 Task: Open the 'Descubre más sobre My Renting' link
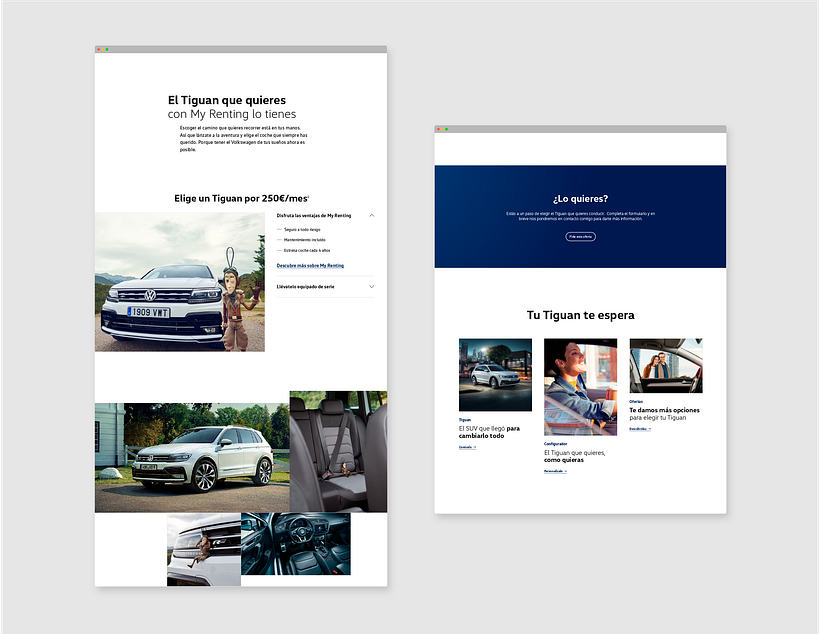click(x=310, y=266)
